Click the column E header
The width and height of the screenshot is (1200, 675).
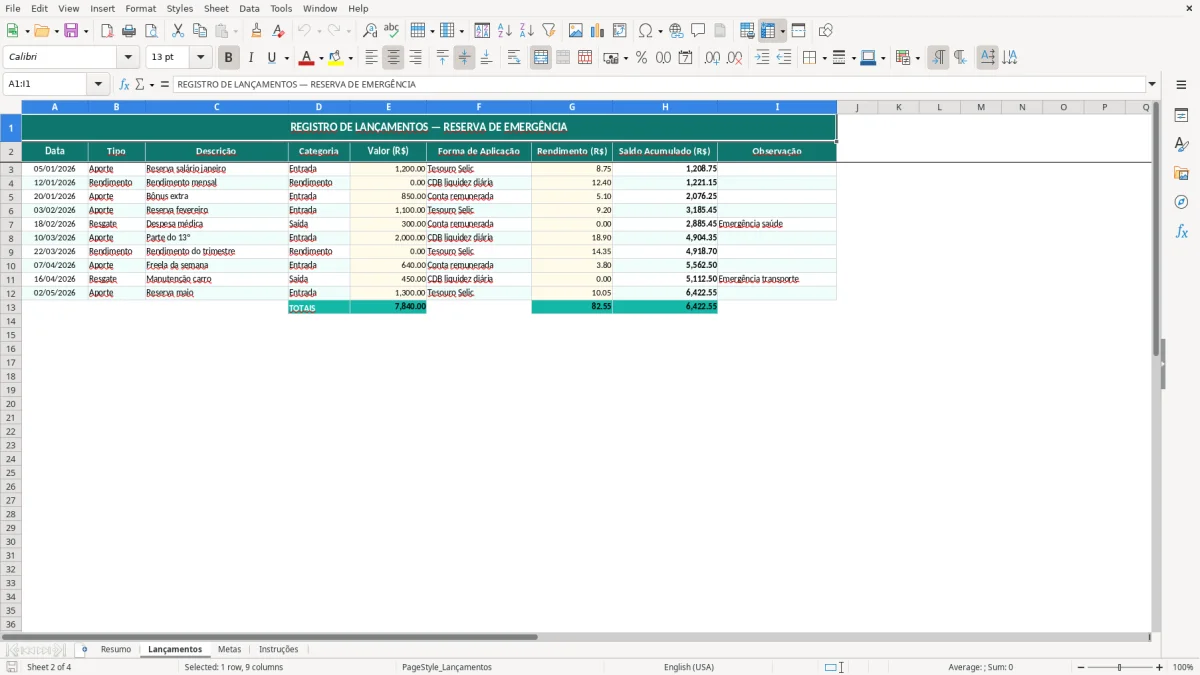[388, 107]
